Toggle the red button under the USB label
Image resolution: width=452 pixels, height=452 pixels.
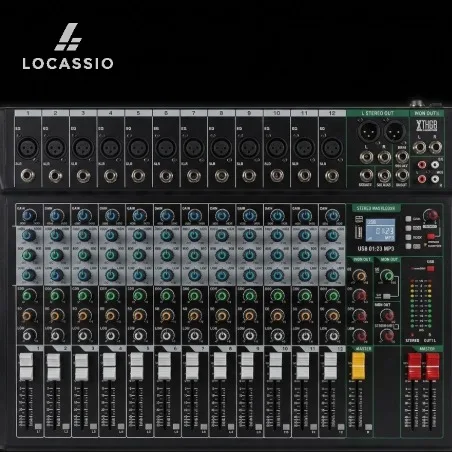(431, 269)
